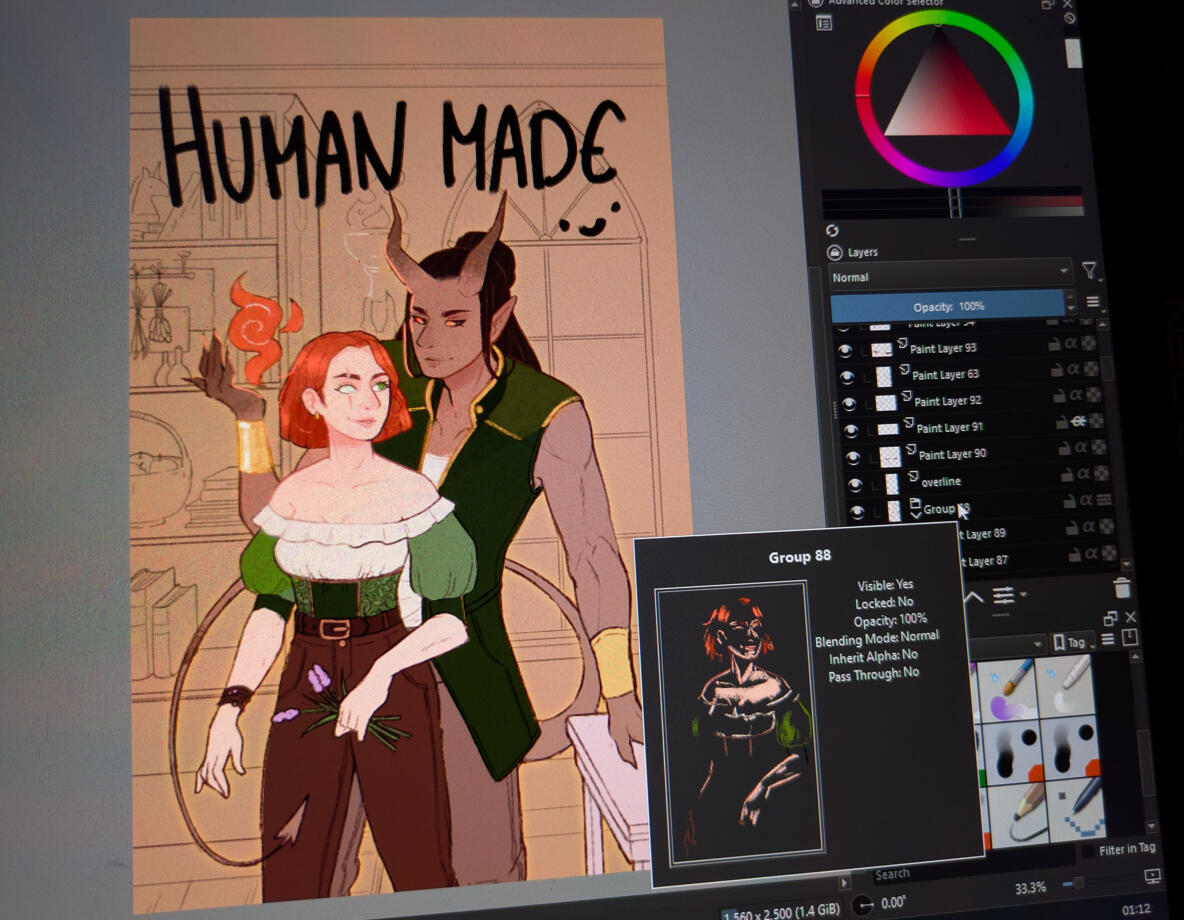This screenshot has height=920, width=1184.
Task: Open the Advanced Color Selector settings icon
Action: (x=824, y=23)
